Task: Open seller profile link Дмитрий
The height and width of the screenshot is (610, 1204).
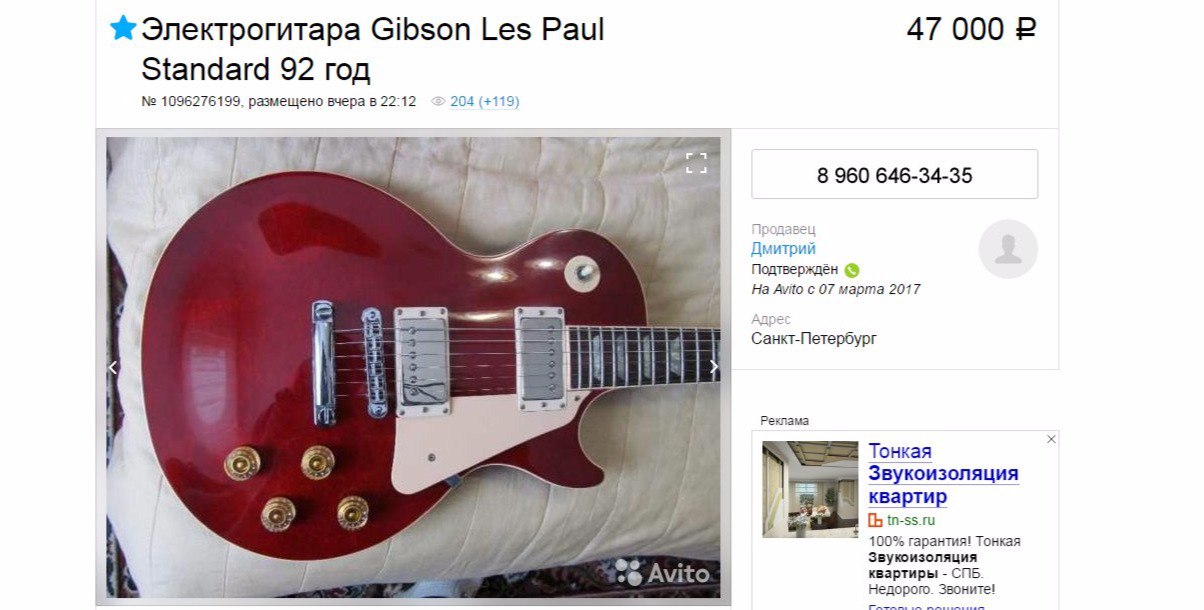Action: [783, 249]
